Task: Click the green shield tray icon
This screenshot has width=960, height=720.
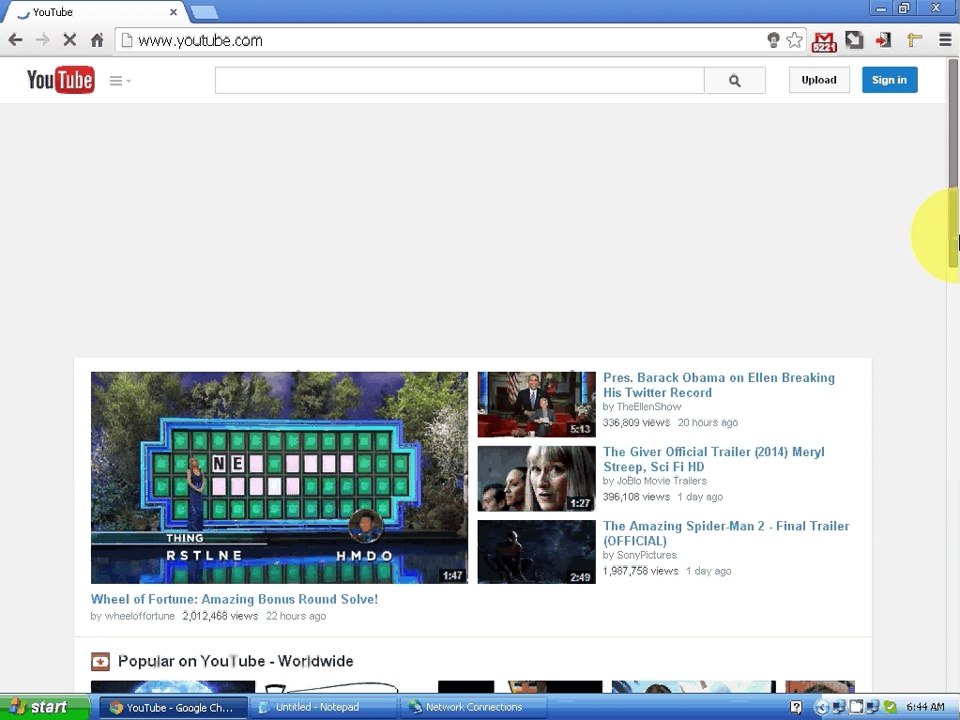Action: [x=891, y=707]
